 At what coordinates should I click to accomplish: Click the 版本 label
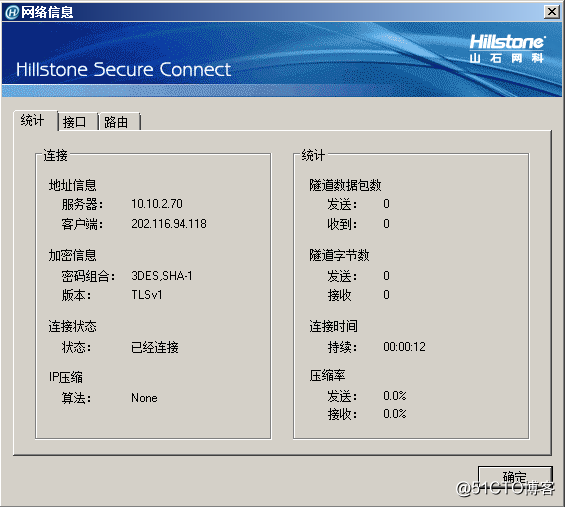[x=76, y=295]
